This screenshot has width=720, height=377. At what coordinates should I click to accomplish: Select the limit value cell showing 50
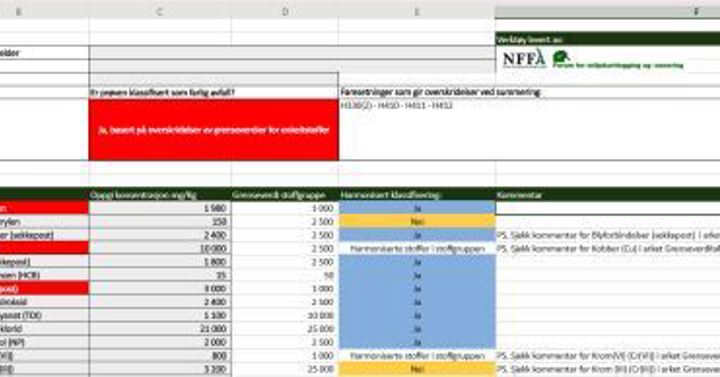(285, 275)
